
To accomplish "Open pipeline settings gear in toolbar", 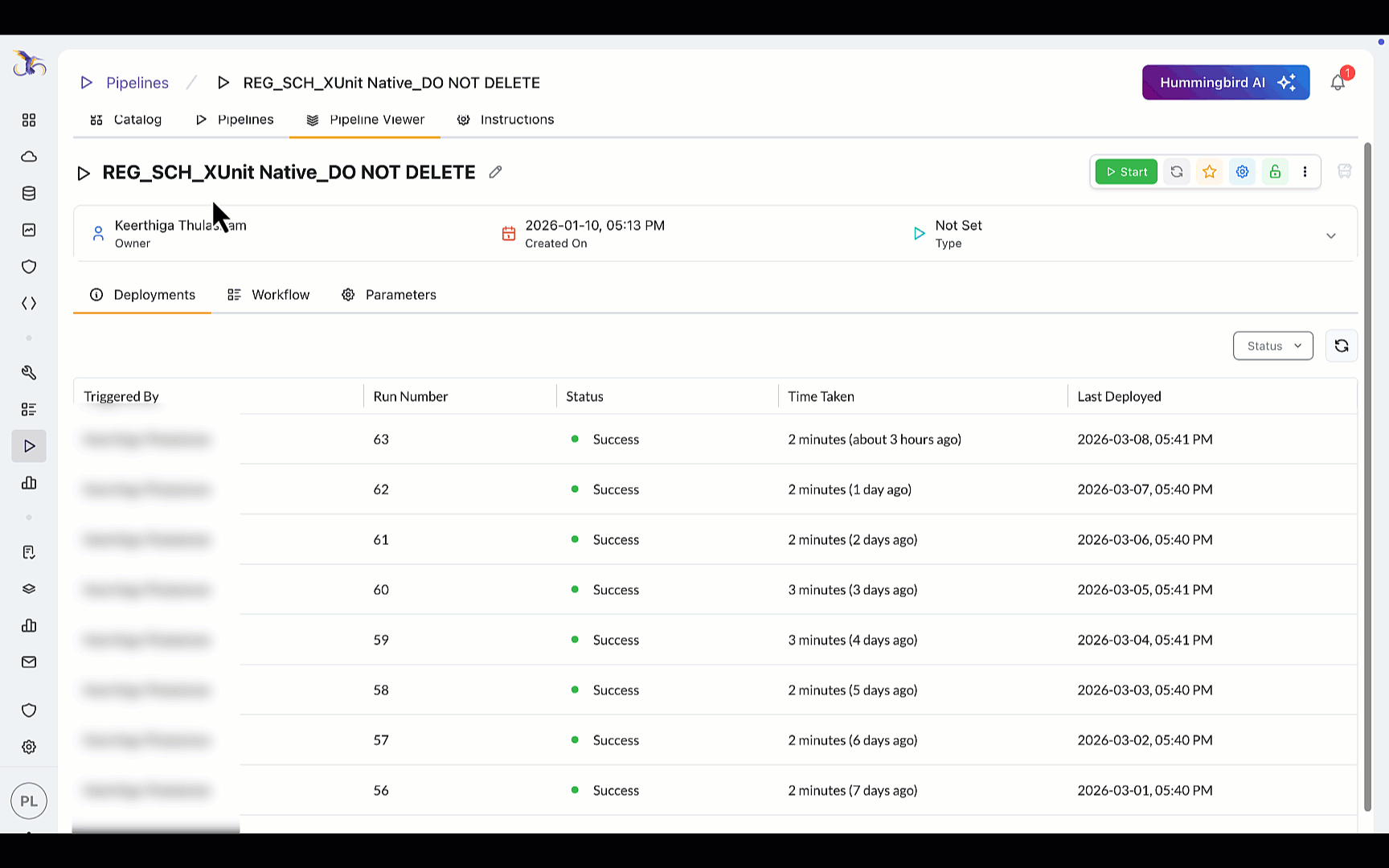I will coord(1242,172).
